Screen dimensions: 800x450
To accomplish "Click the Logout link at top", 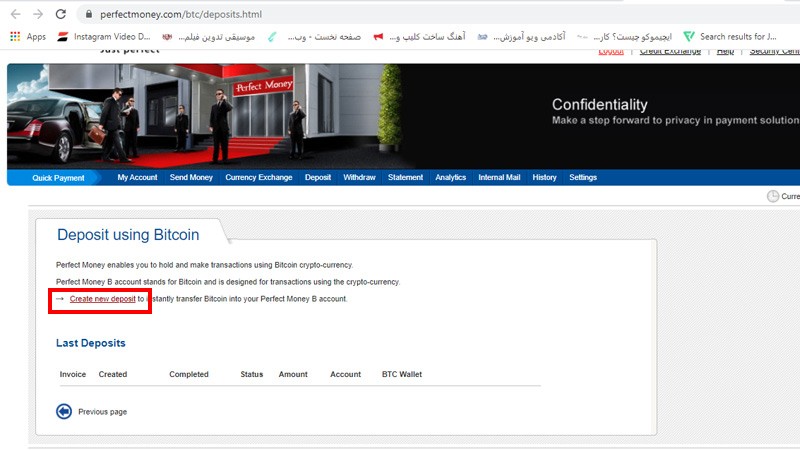I will [611, 52].
